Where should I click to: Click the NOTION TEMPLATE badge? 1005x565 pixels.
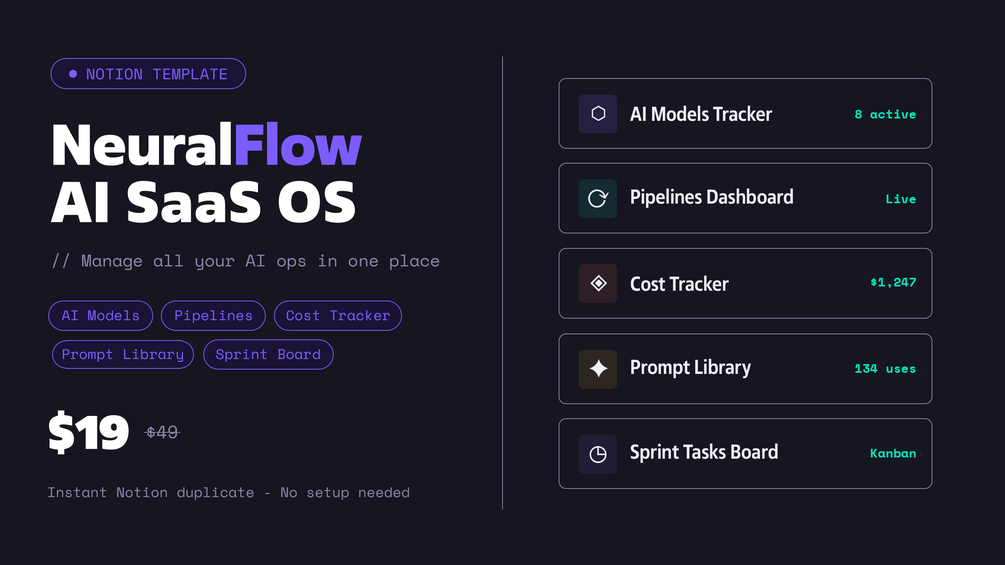coord(148,74)
